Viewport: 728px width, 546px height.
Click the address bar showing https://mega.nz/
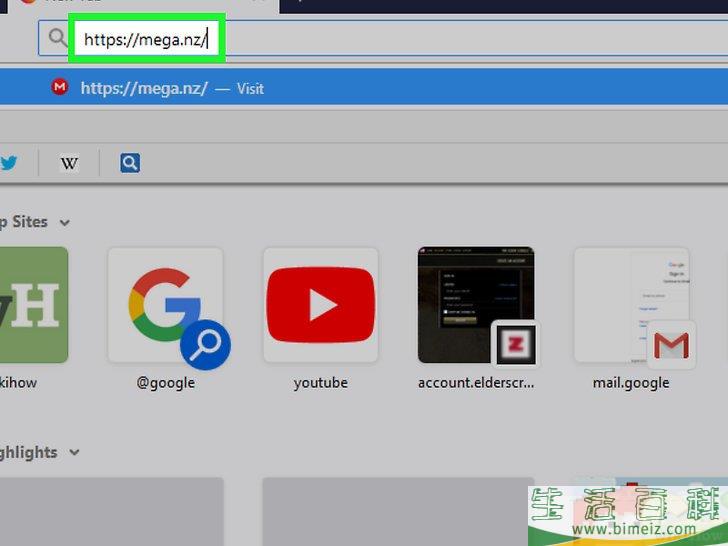coord(383,39)
